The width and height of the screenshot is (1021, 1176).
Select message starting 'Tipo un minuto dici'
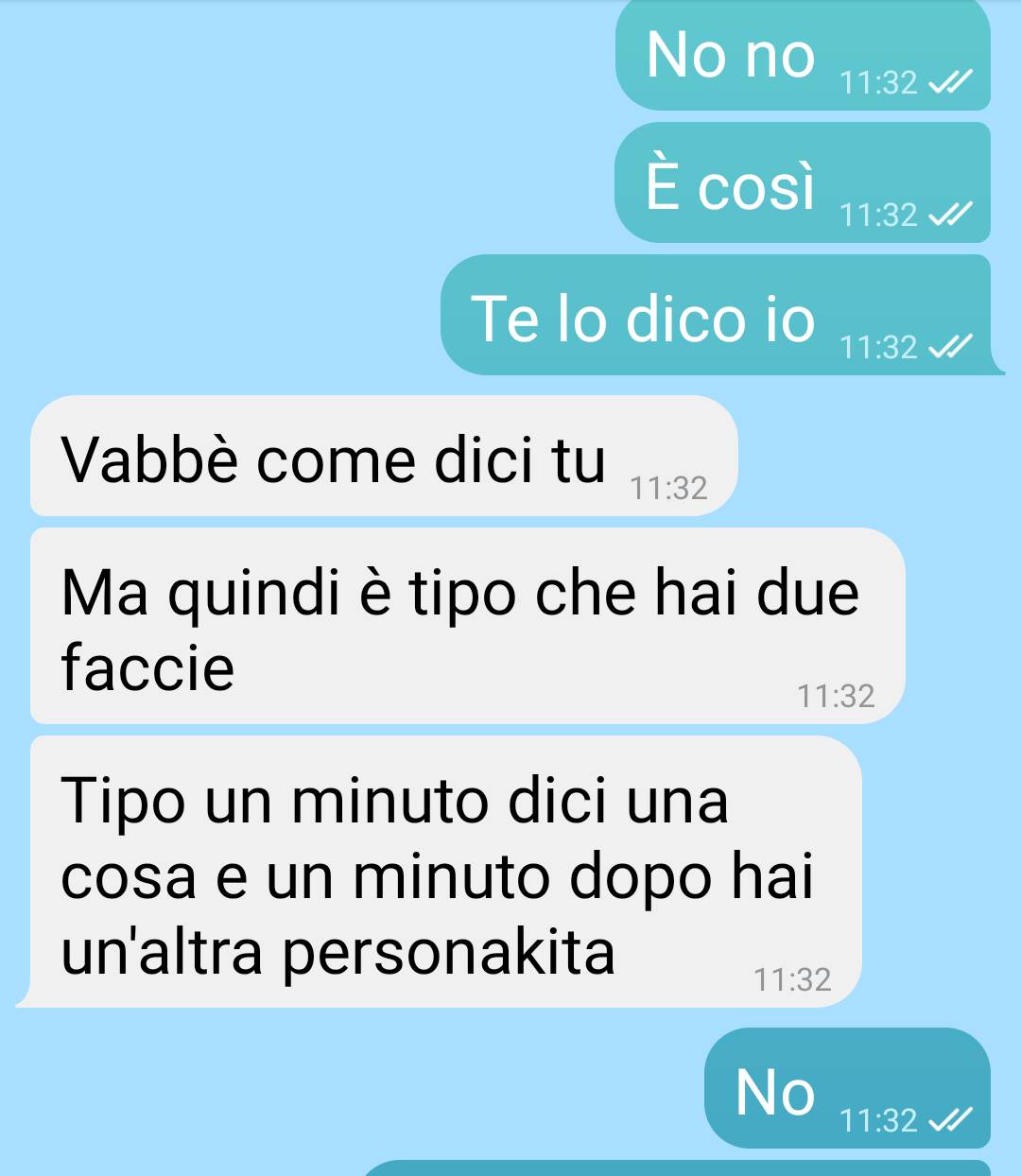click(x=440, y=872)
